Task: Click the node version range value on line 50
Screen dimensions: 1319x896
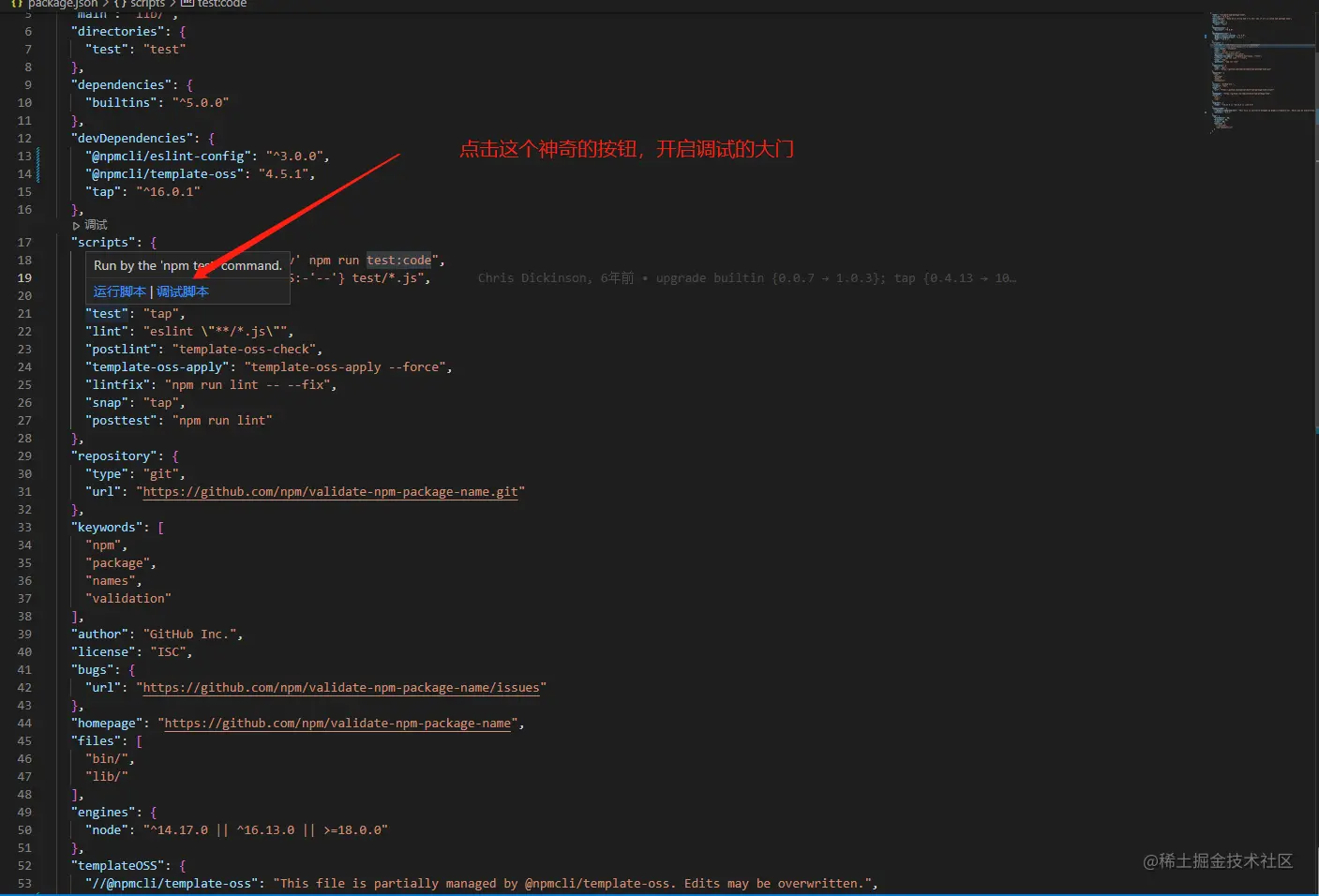Action: click(265, 830)
